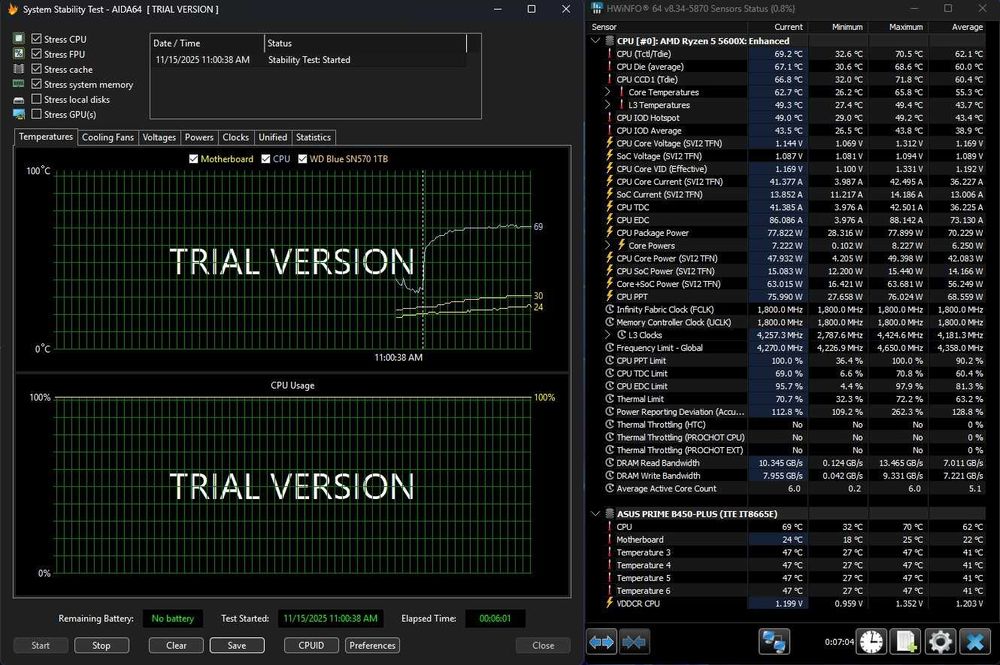
Task: Collapse the AMD Ryzen 5 5600X sensor section
Action: [597, 41]
